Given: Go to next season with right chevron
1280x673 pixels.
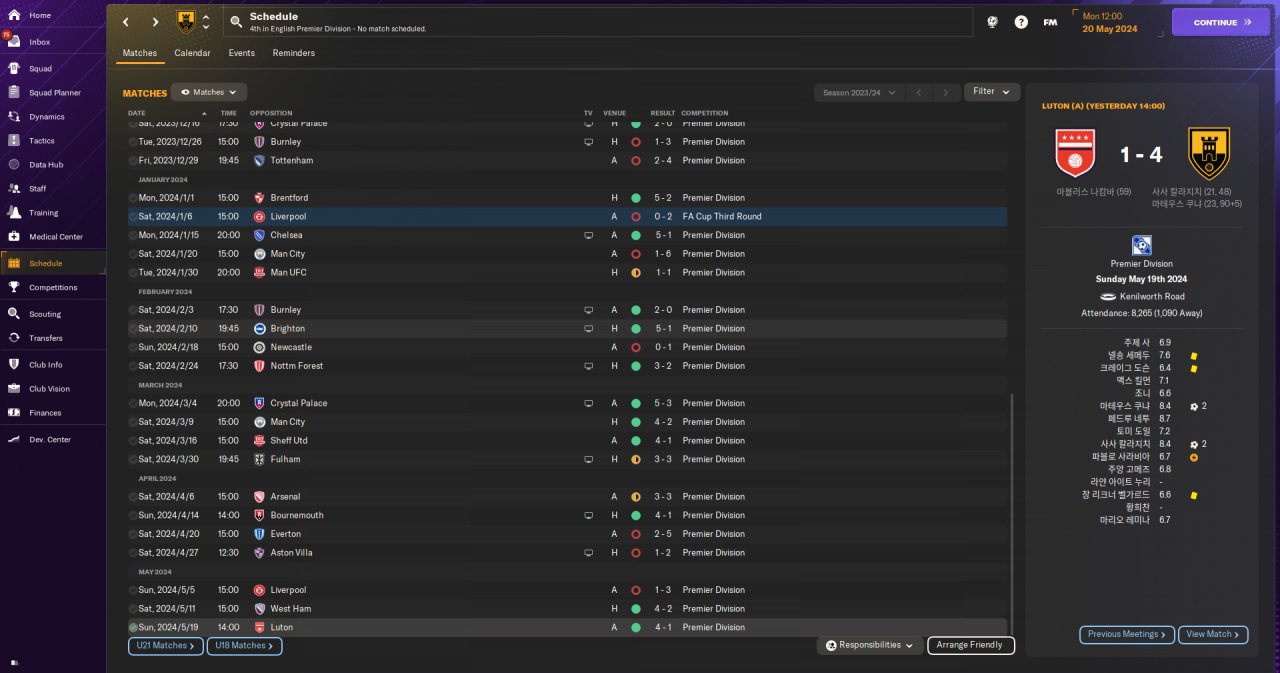Looking at the screenshot, I should [946, 92].
